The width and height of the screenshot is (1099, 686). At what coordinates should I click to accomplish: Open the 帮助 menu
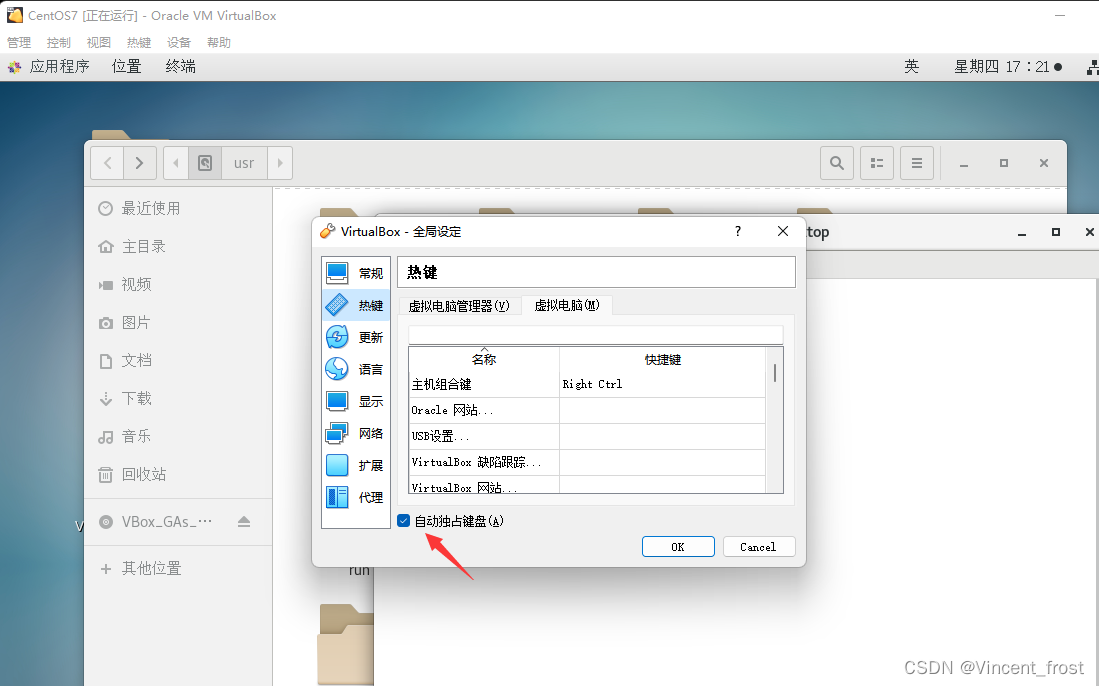pos(219,43)
